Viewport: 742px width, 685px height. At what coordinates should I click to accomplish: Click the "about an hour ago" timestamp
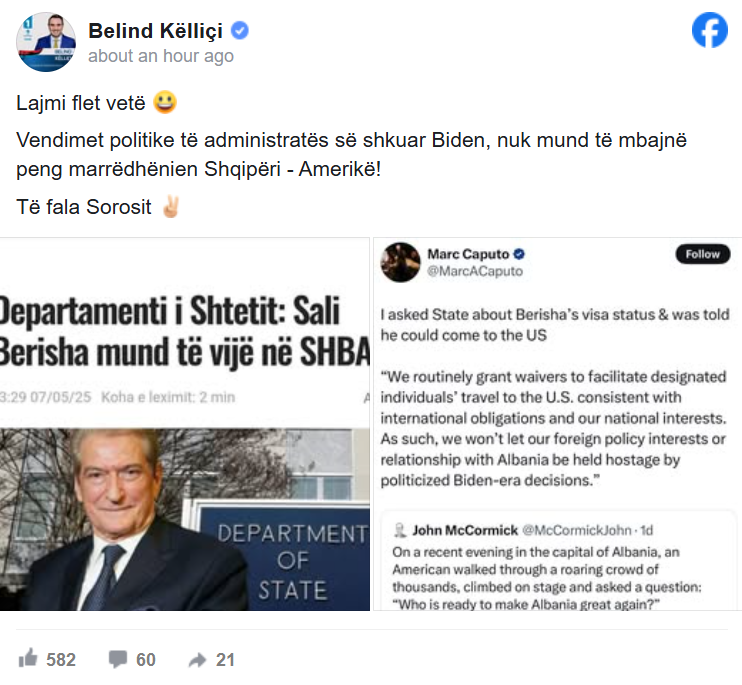pos(160,56)
